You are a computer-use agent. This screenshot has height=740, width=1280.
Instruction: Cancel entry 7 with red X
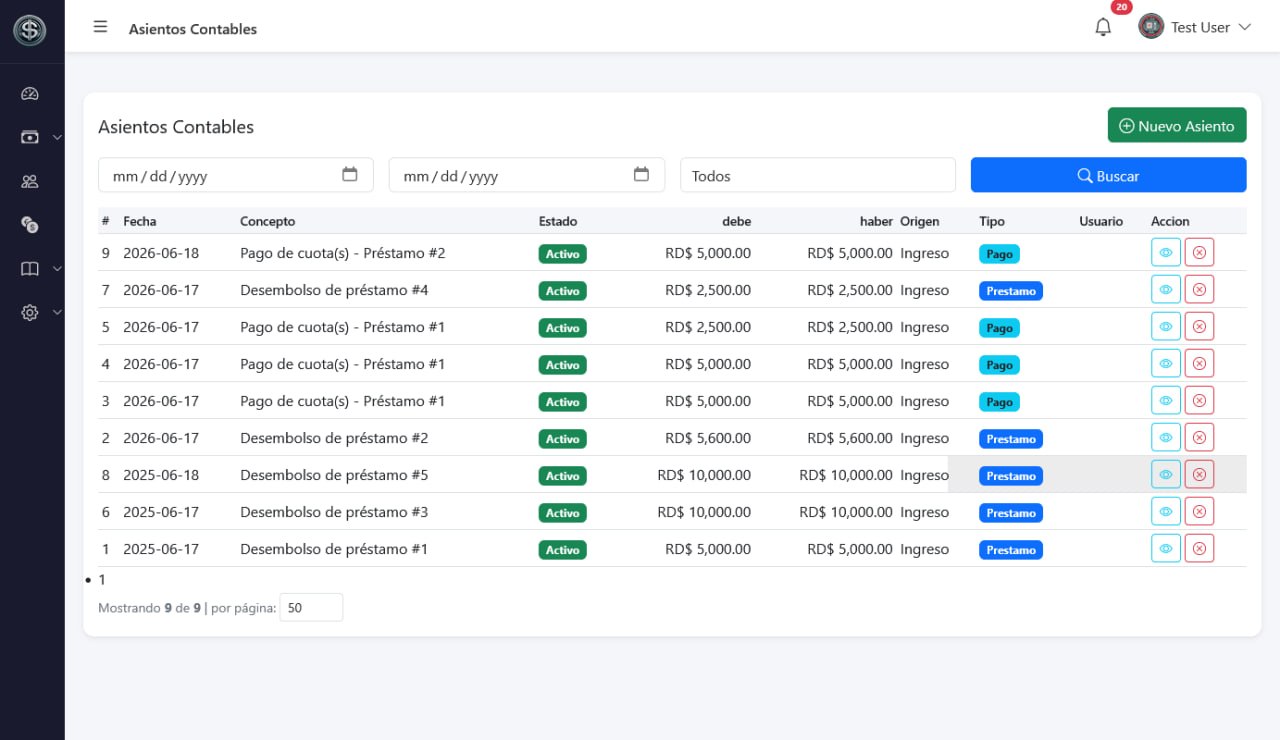pos(1199,290)
